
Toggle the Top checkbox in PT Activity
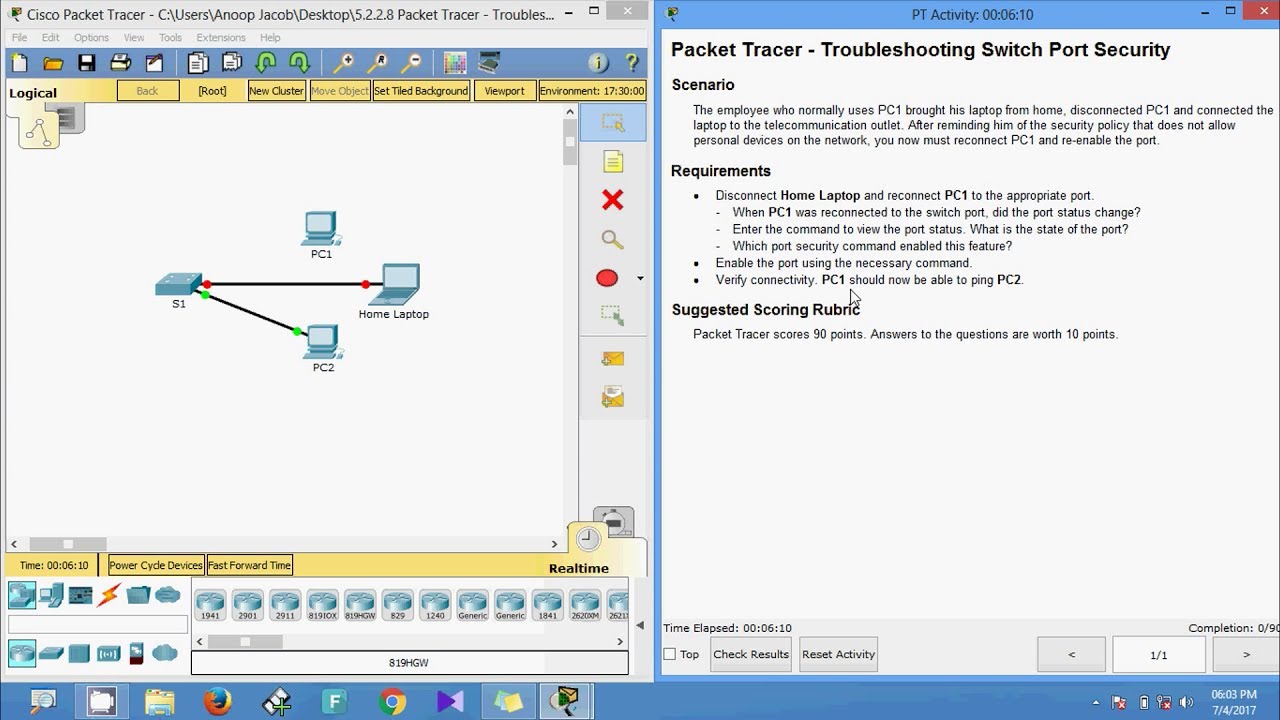coord(670,654)
